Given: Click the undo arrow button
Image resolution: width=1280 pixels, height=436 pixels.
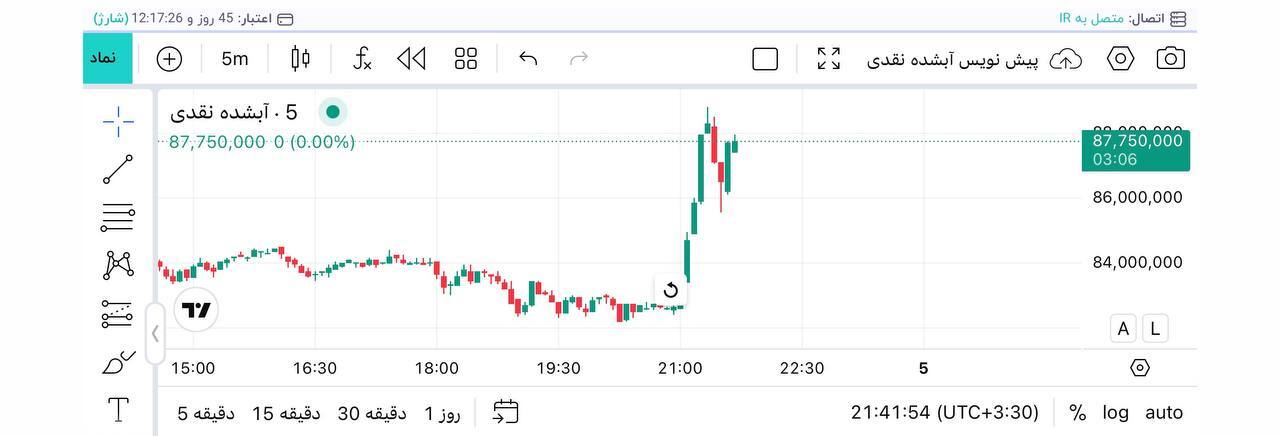Looking at the screenshot, I should pyautogui.click(x=528, y=59).
